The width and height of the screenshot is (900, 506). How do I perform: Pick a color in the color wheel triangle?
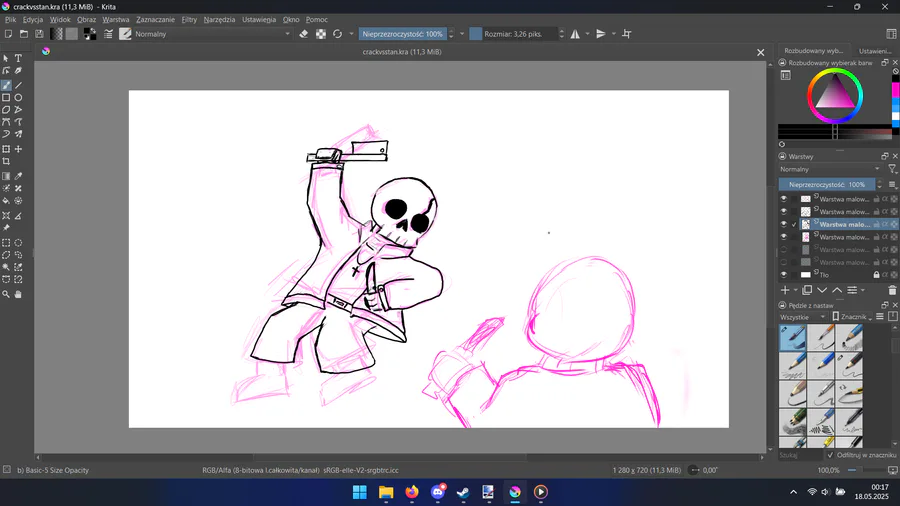tap(835, 94)
